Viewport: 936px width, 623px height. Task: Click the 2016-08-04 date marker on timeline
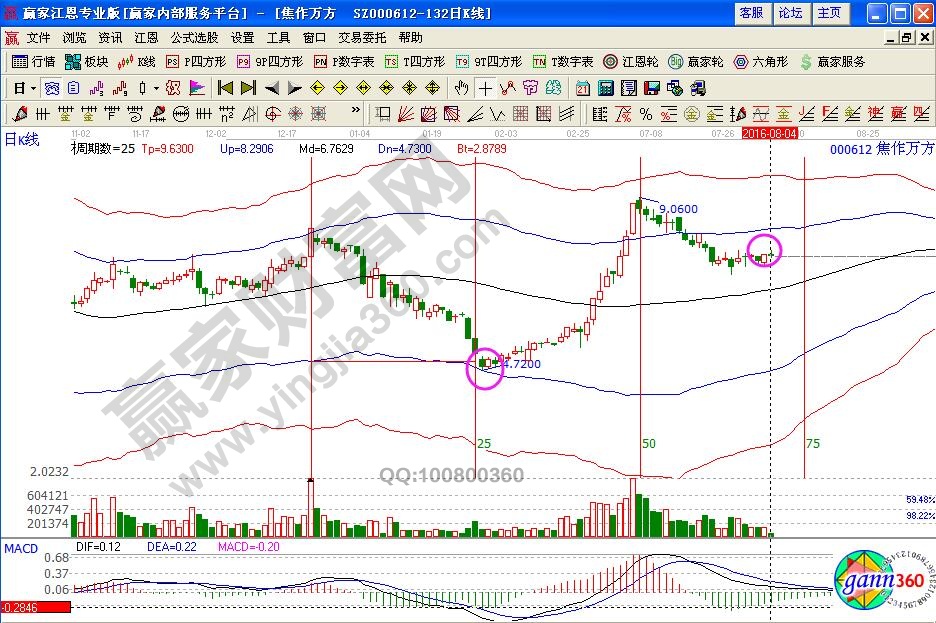pyautogui.click(x=768, y=133)
